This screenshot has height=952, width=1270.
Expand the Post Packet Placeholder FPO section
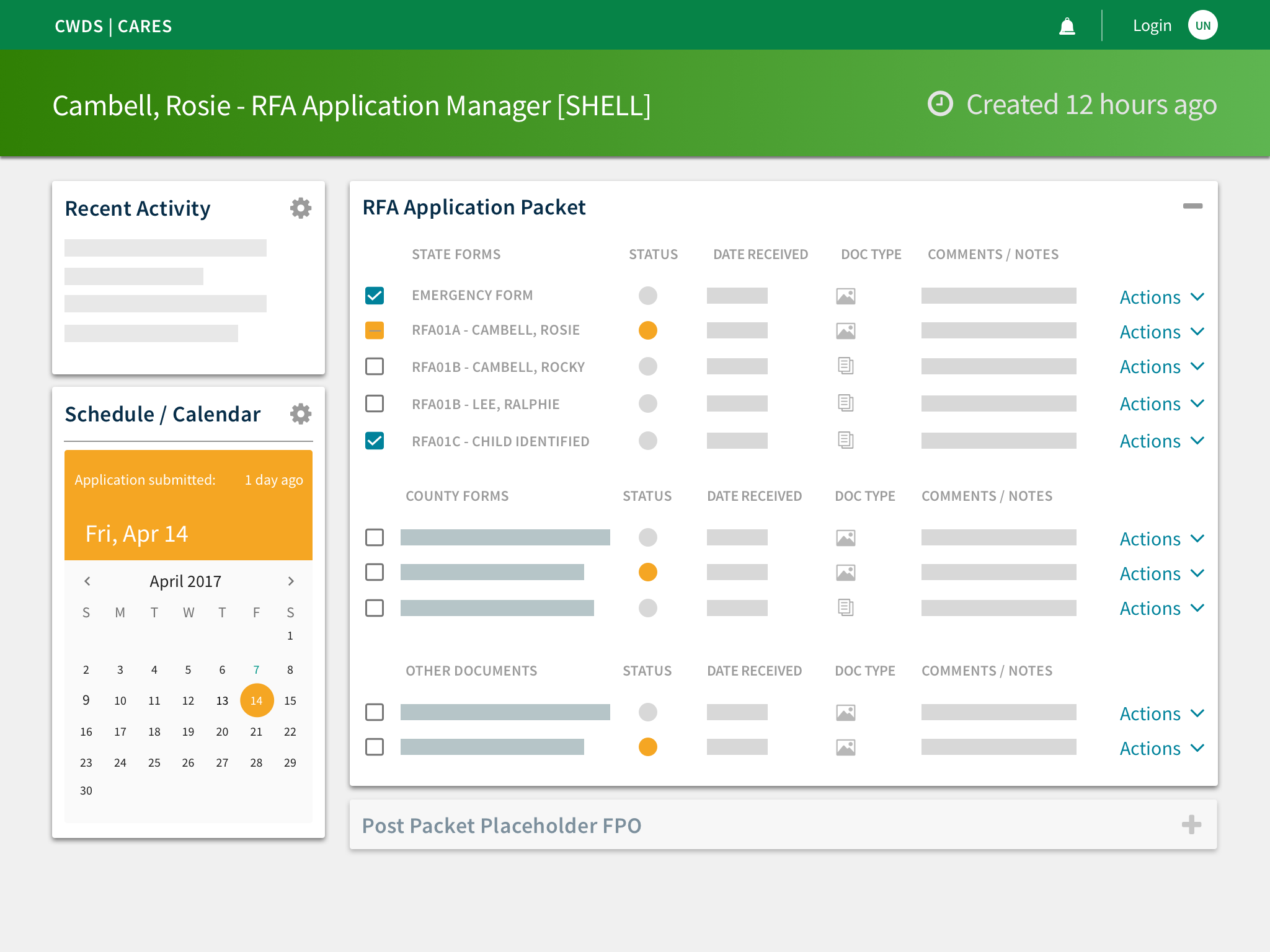point(1191,825)
